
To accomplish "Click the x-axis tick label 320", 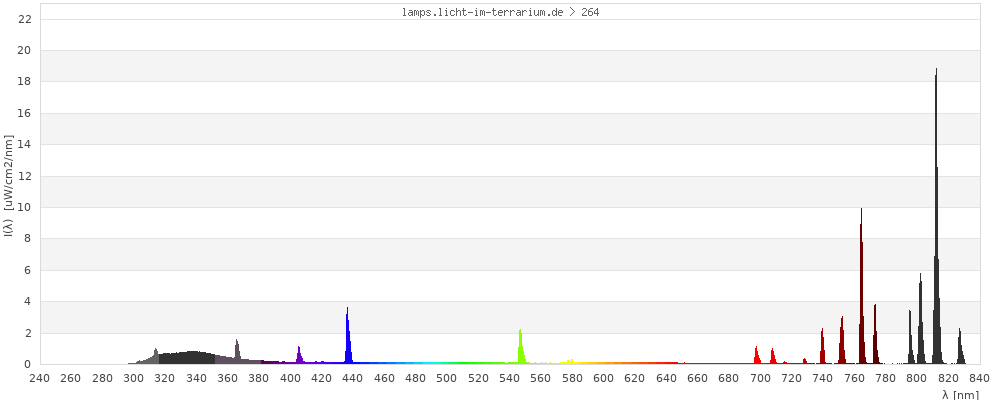I will (x=165, y=378).
